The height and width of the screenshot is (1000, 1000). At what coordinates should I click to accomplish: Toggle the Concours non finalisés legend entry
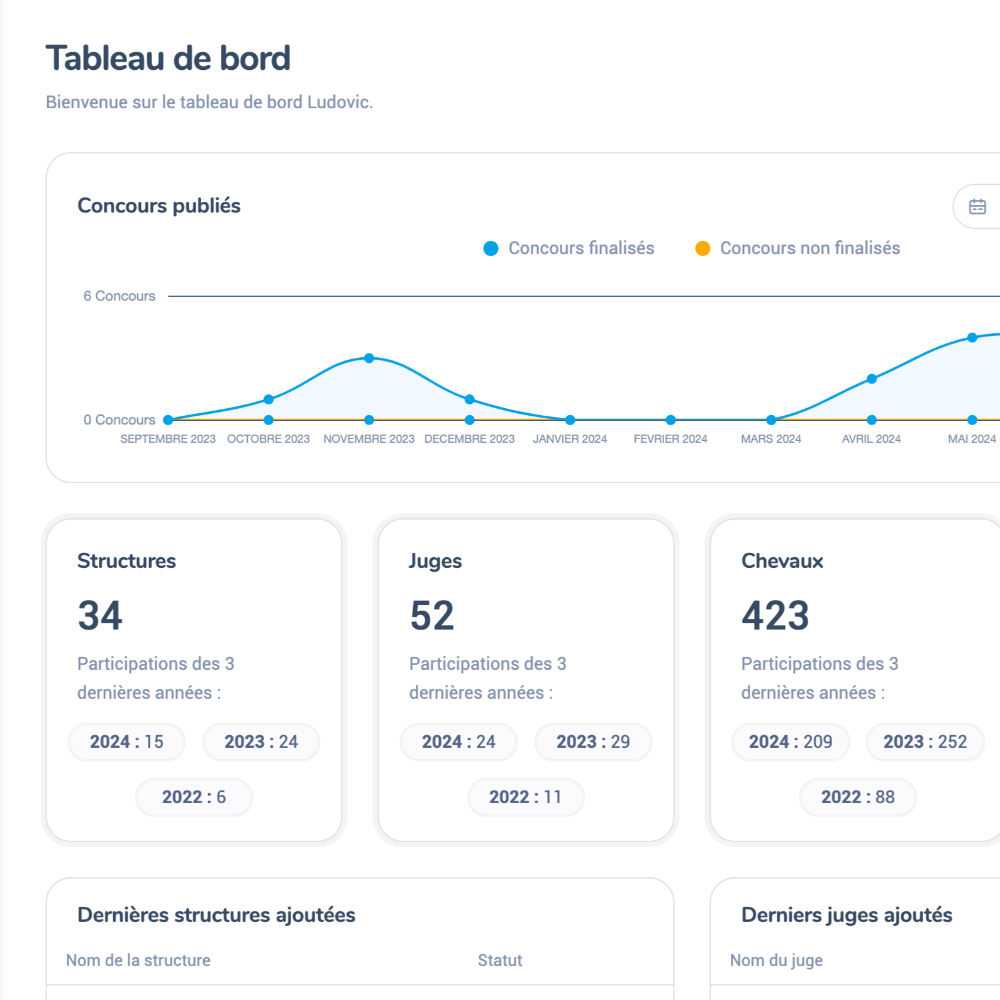click(797, 248)
